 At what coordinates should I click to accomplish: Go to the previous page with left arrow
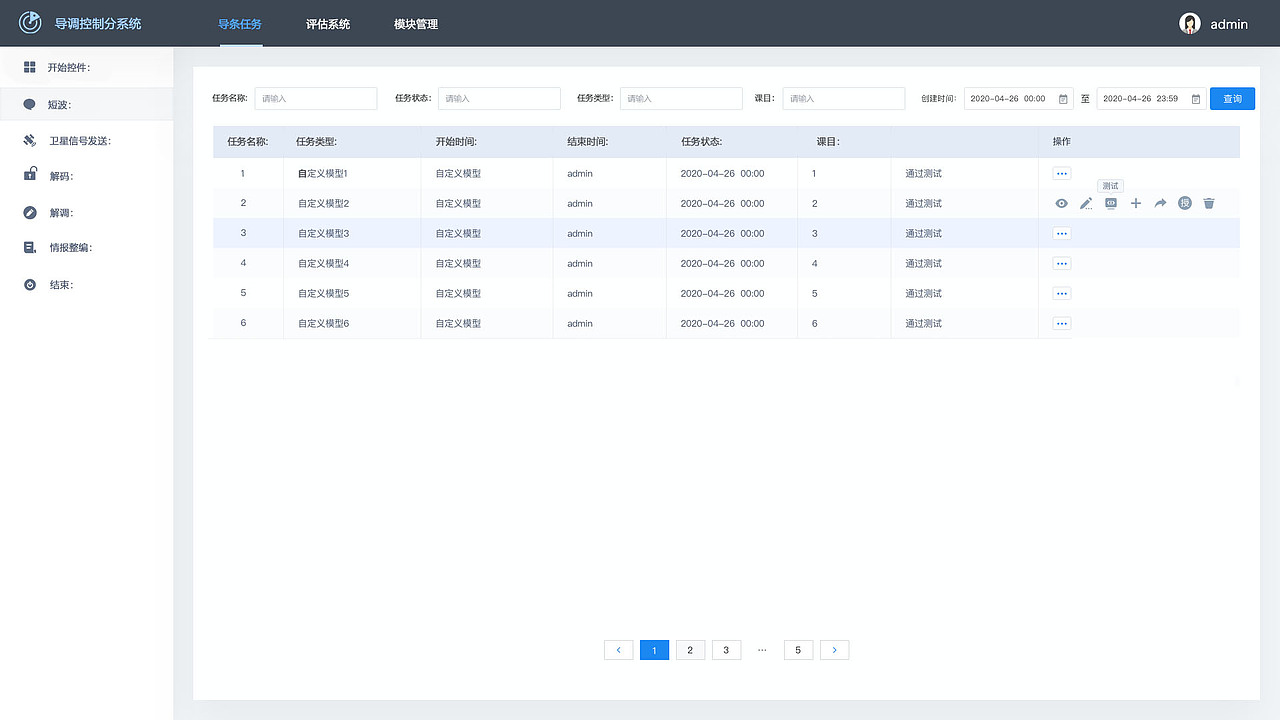pyautogui.click(x=618, y=650)
